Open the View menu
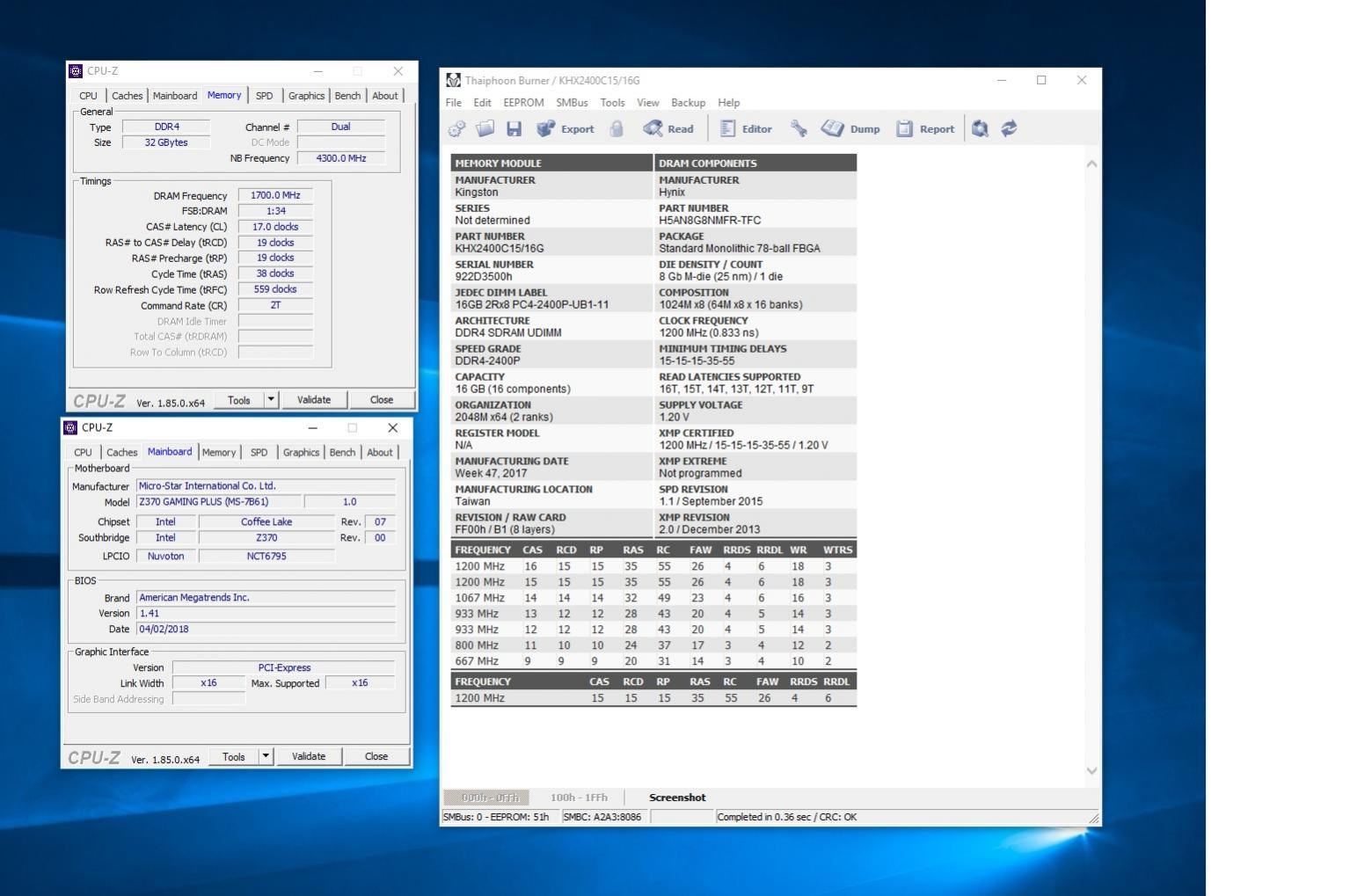The width and height of the screenshot is (1350, 896). point(648,103)
